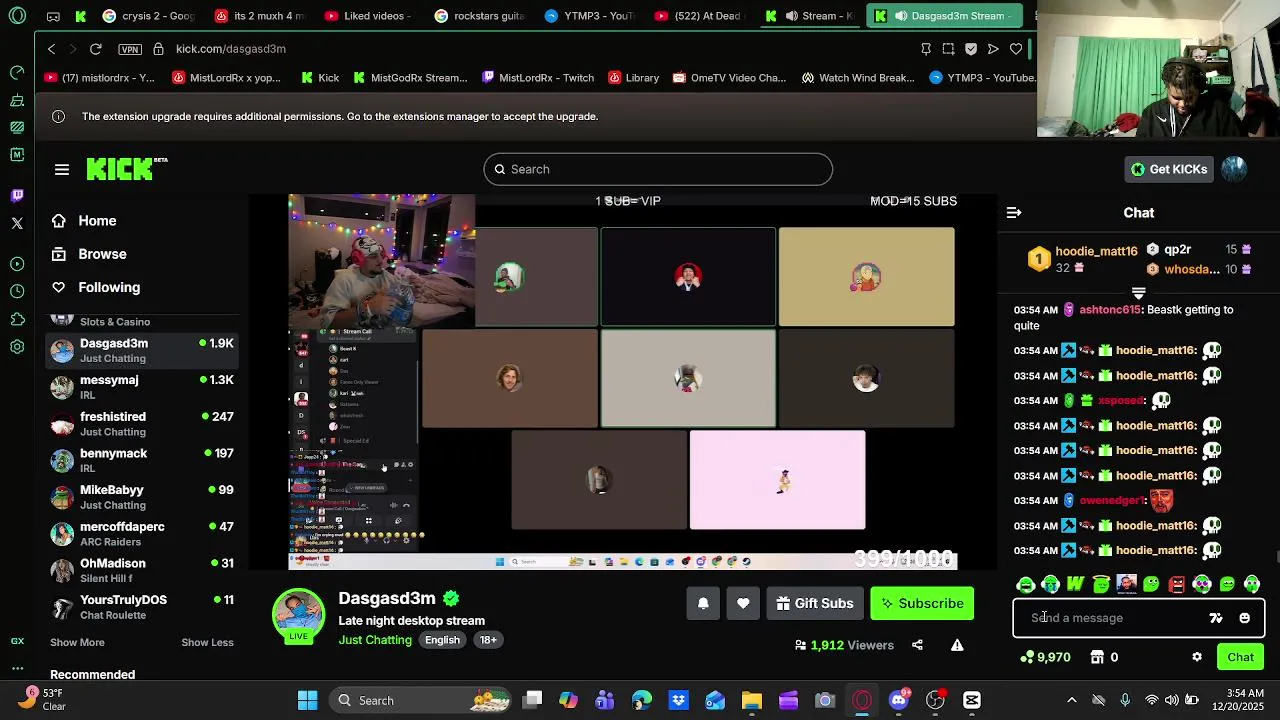Open chat settings gear
This screenshot has height=720, width=1280.
[x=1197, y=657]
